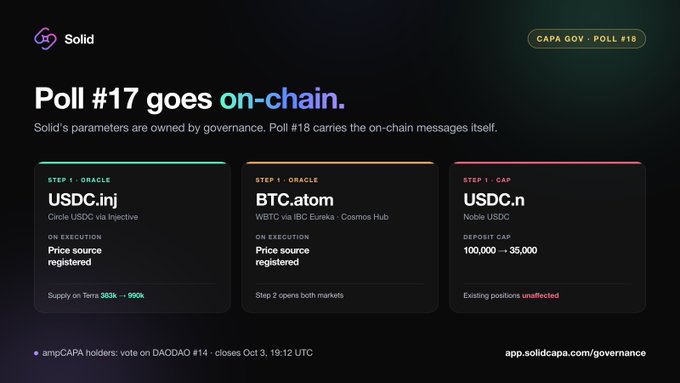Click the purple bullet dot before ampCAPA

coord(36,354)
